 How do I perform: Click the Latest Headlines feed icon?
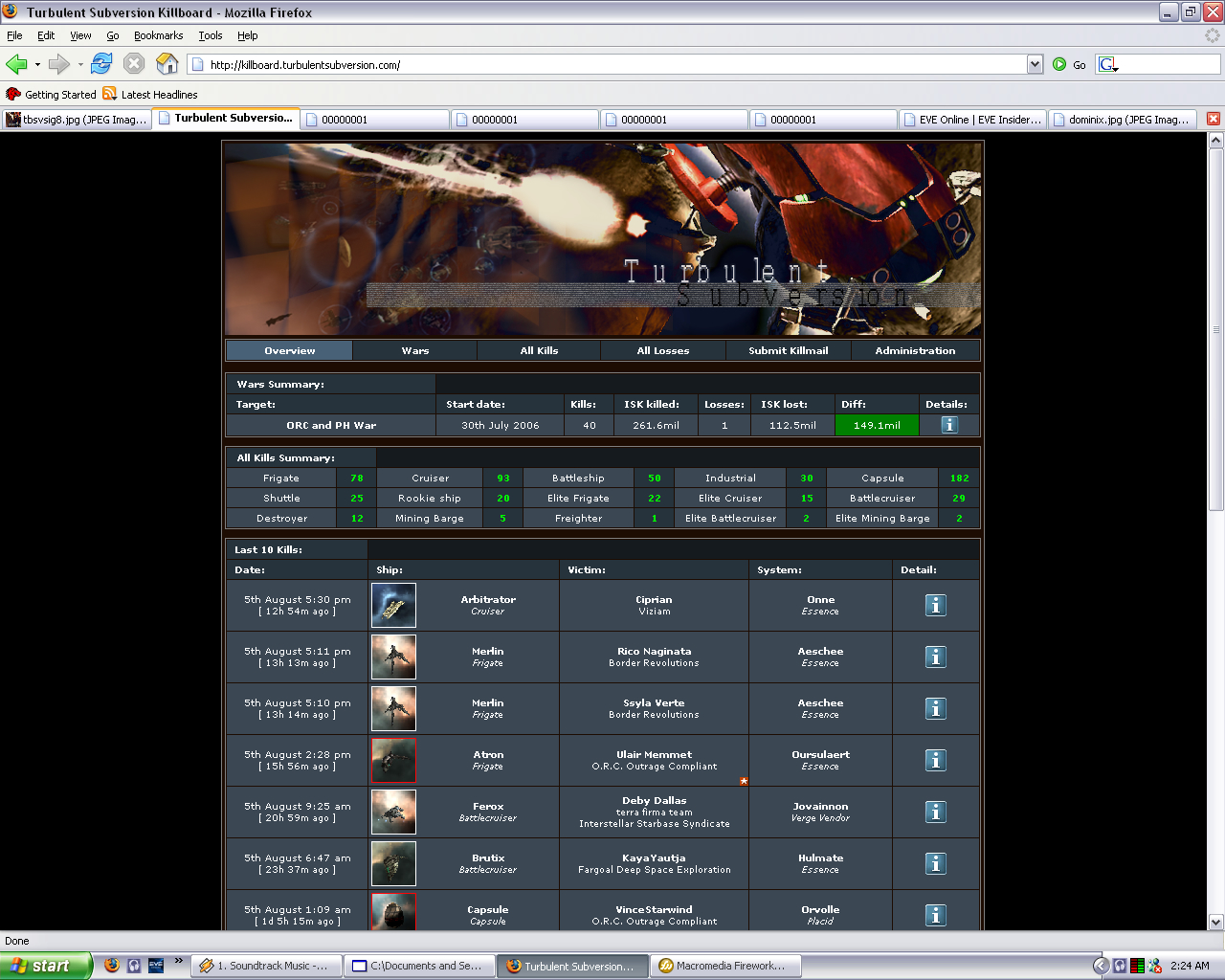pyautogui.click(x=109, y=94)
